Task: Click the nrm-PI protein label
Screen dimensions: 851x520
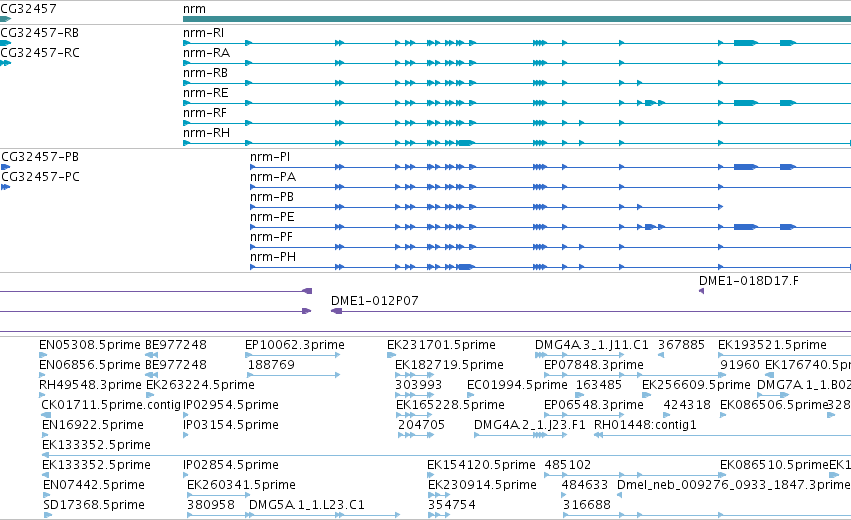Action: (x=270, y=157)
